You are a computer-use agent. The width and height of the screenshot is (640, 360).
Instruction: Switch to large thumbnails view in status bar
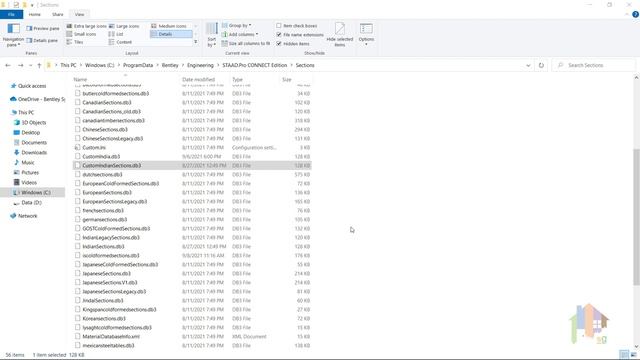(633, 355)
